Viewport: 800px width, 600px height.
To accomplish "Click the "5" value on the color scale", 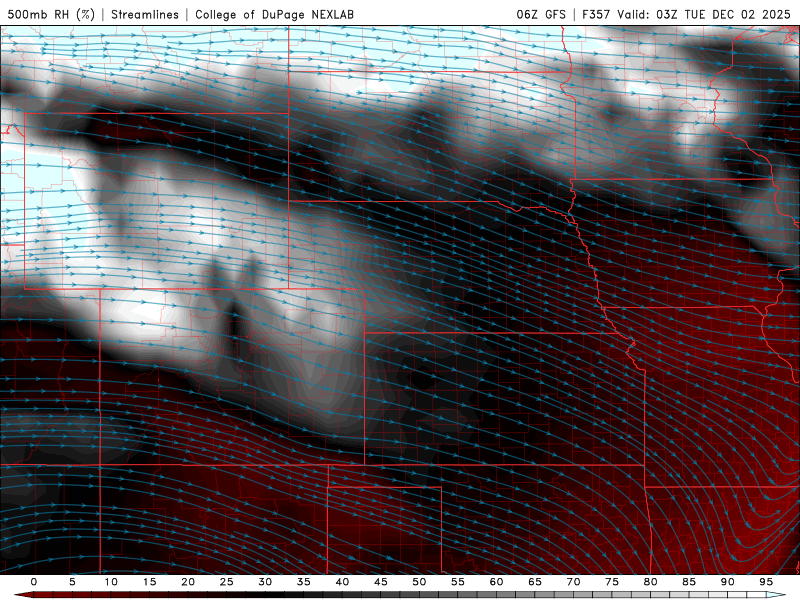I will tap(72, 582).
